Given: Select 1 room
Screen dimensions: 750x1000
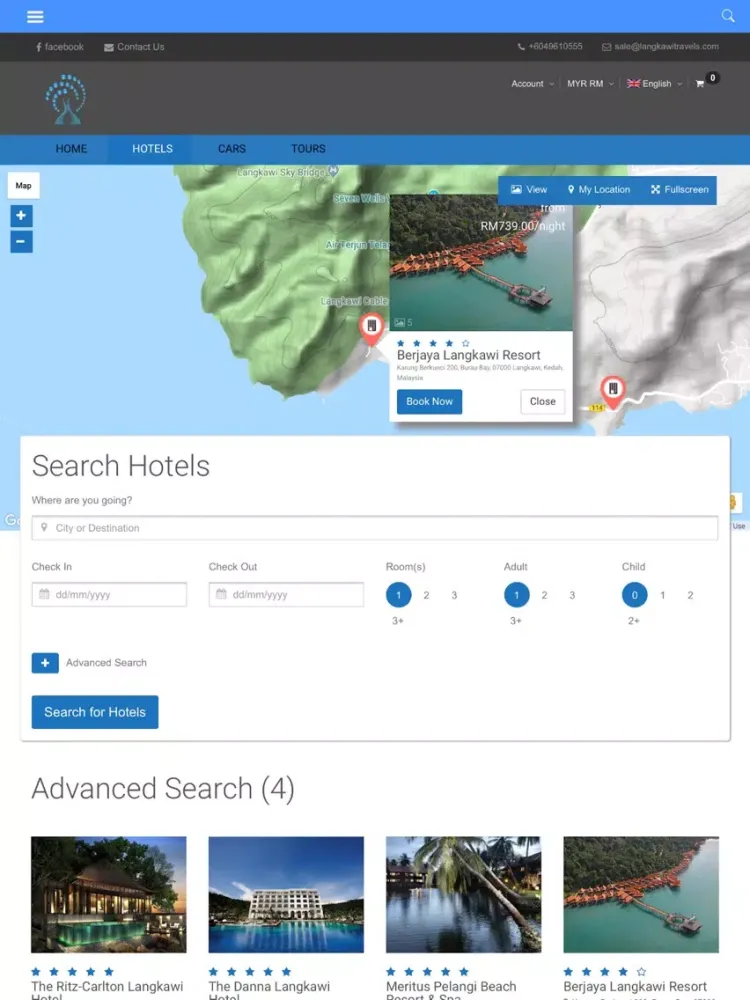Looking at the screenshot, I should pos(399,595).
